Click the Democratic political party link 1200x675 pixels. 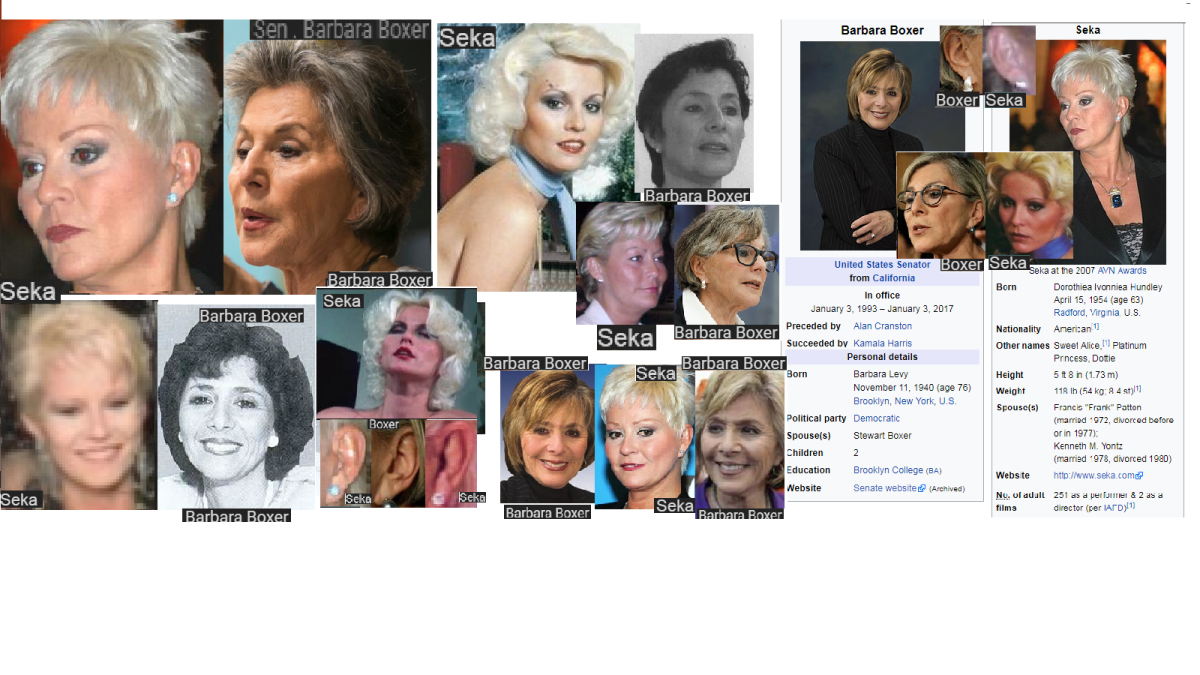pyautogui.click(x=876, y=418)
